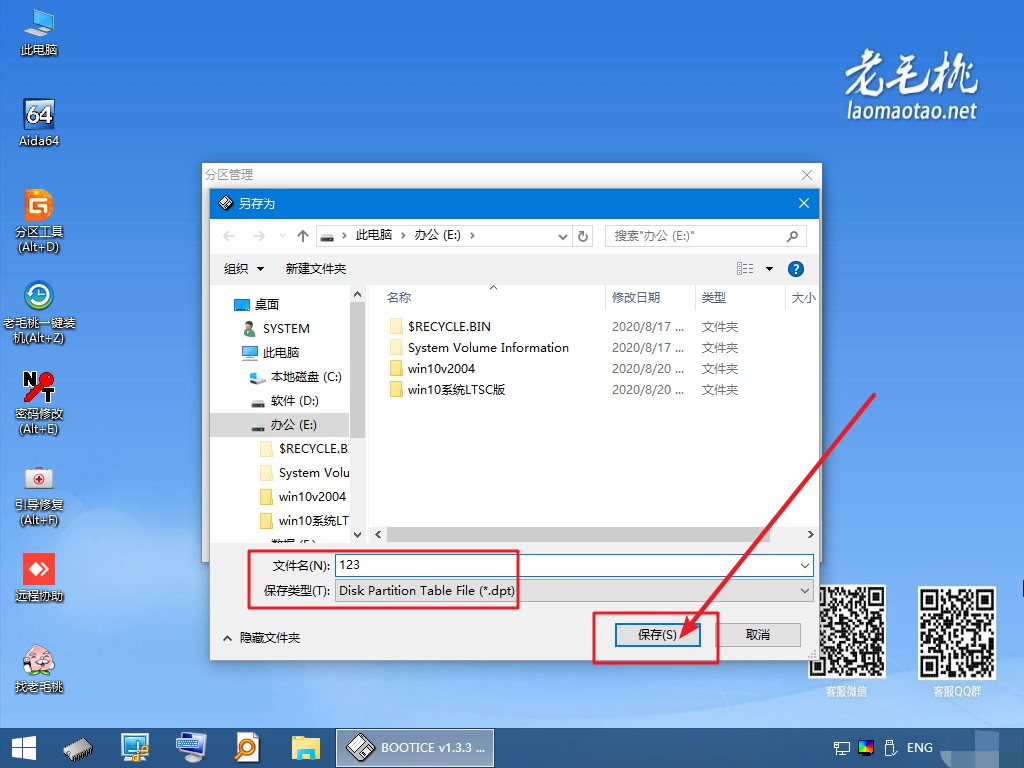Click the USB device tray icon
This screenshot has width=1024, height=768.
pyautogui.click(x=889, y=748)
